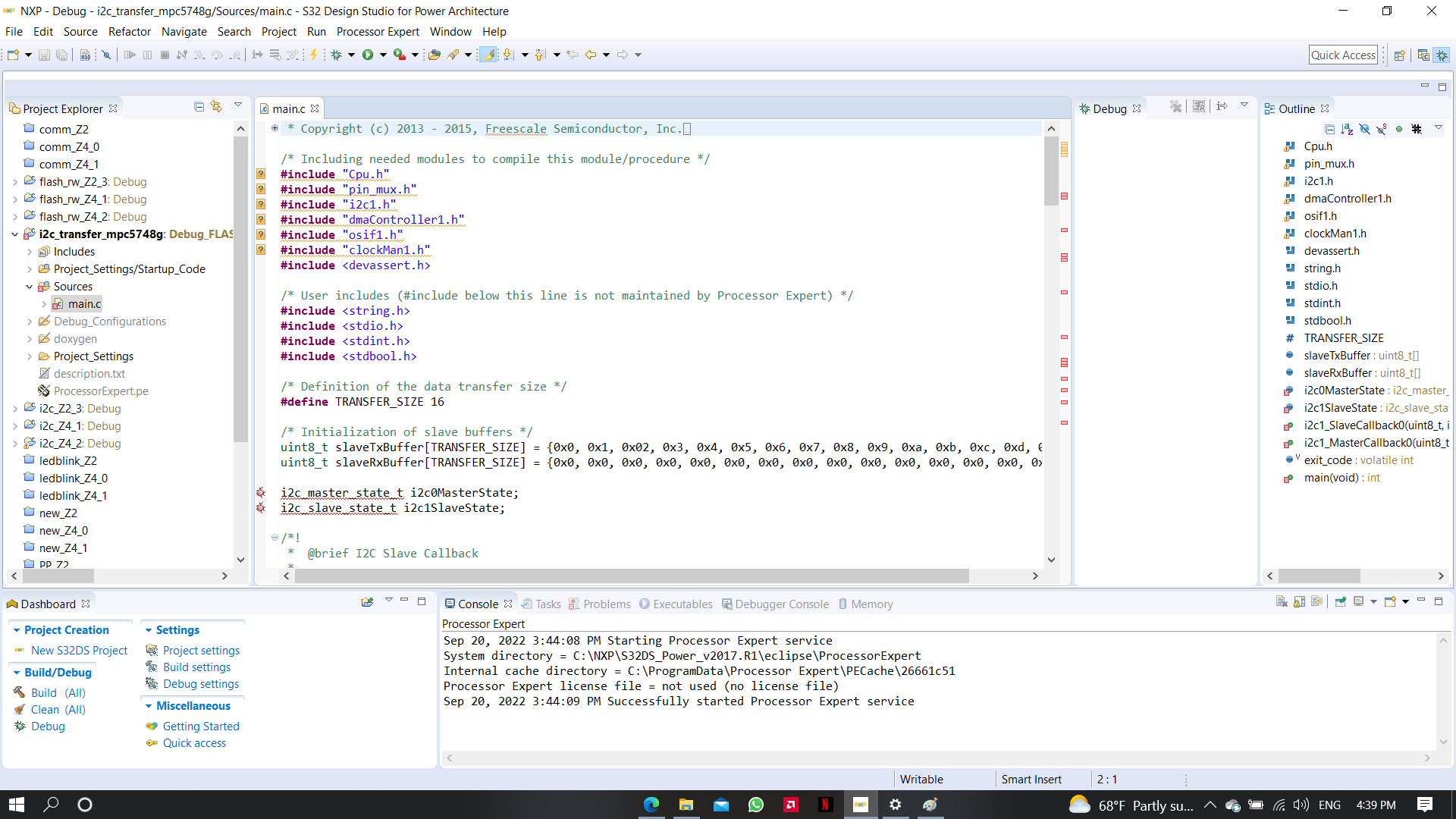Click the Link with Editor icon in Project Explorer
This screenshot has width=1456, height=819.
click(x=218, y=106)
